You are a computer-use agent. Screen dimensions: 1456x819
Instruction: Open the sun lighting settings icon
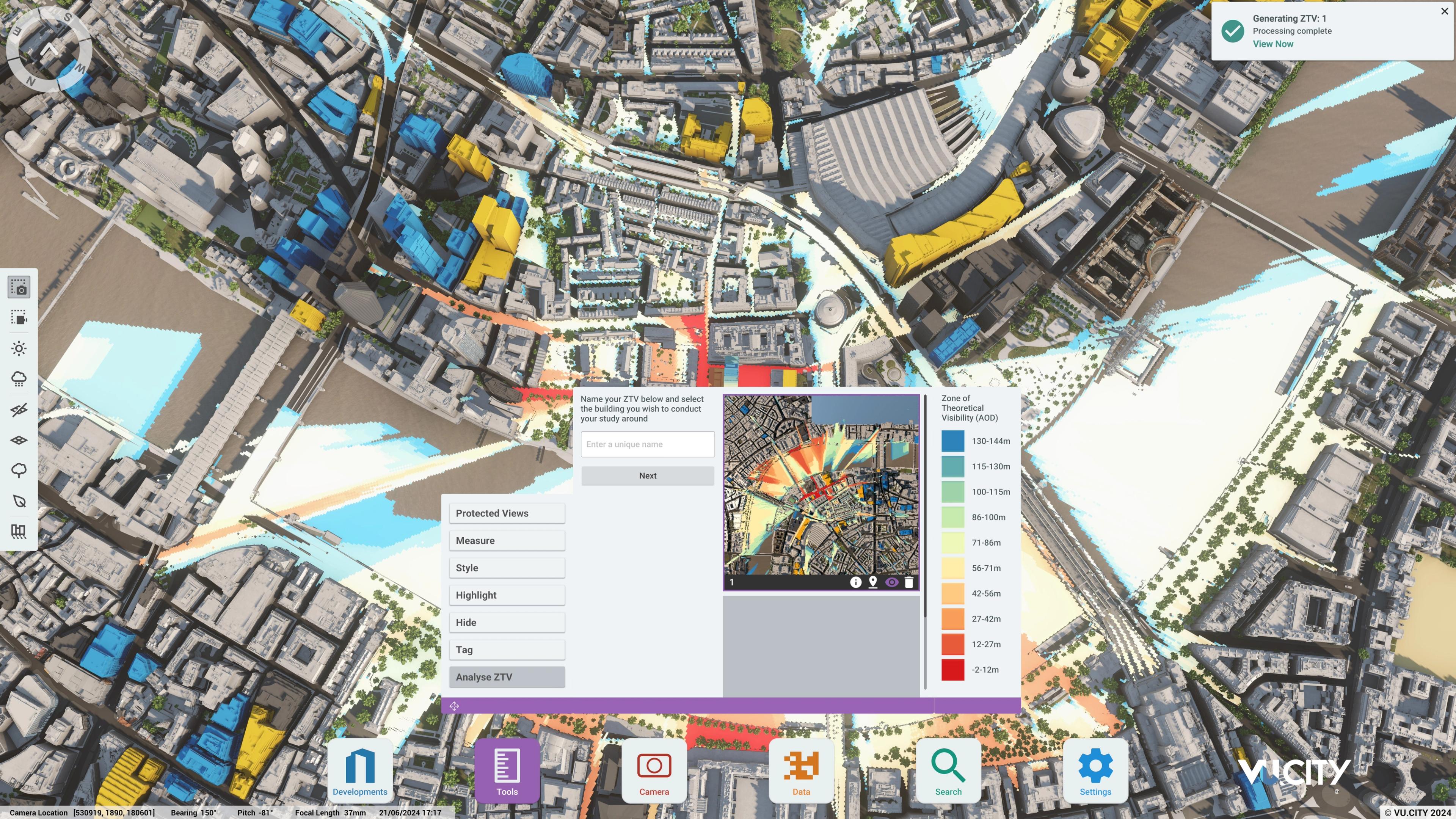[x=19, y=348]
